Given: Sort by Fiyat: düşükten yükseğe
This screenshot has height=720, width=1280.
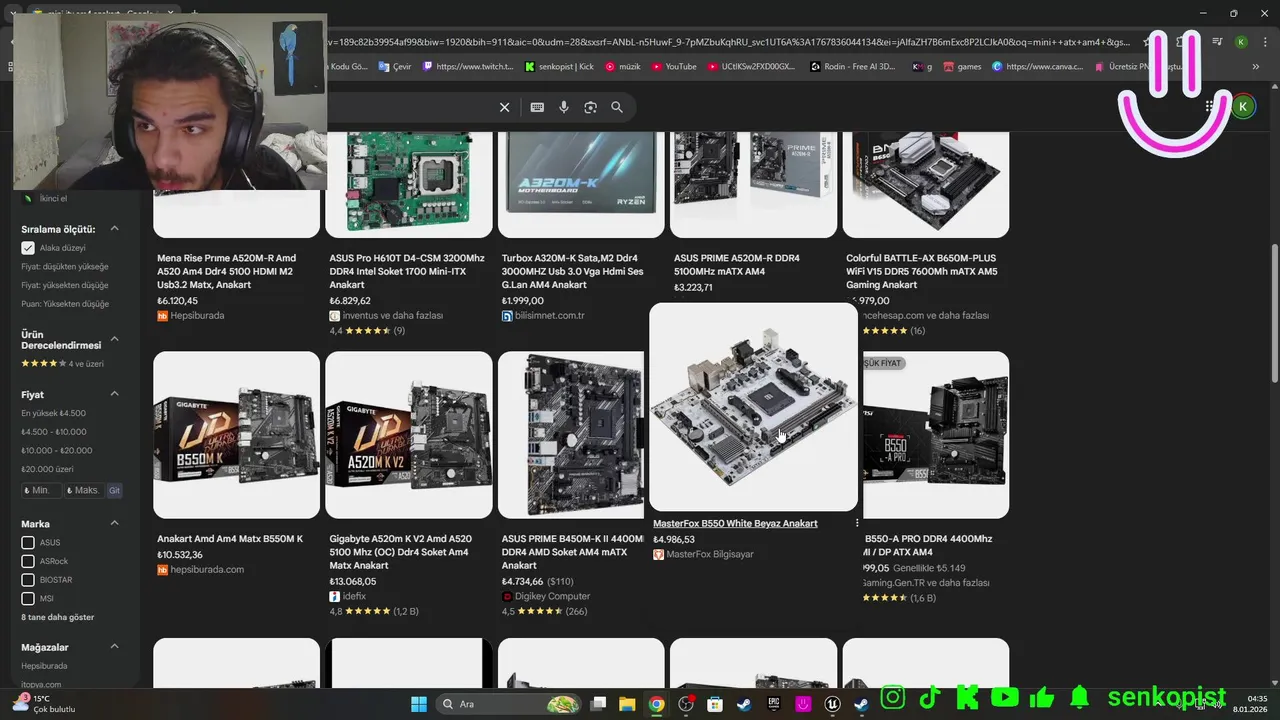Looking at the screenshot, I should pos(65,267).
